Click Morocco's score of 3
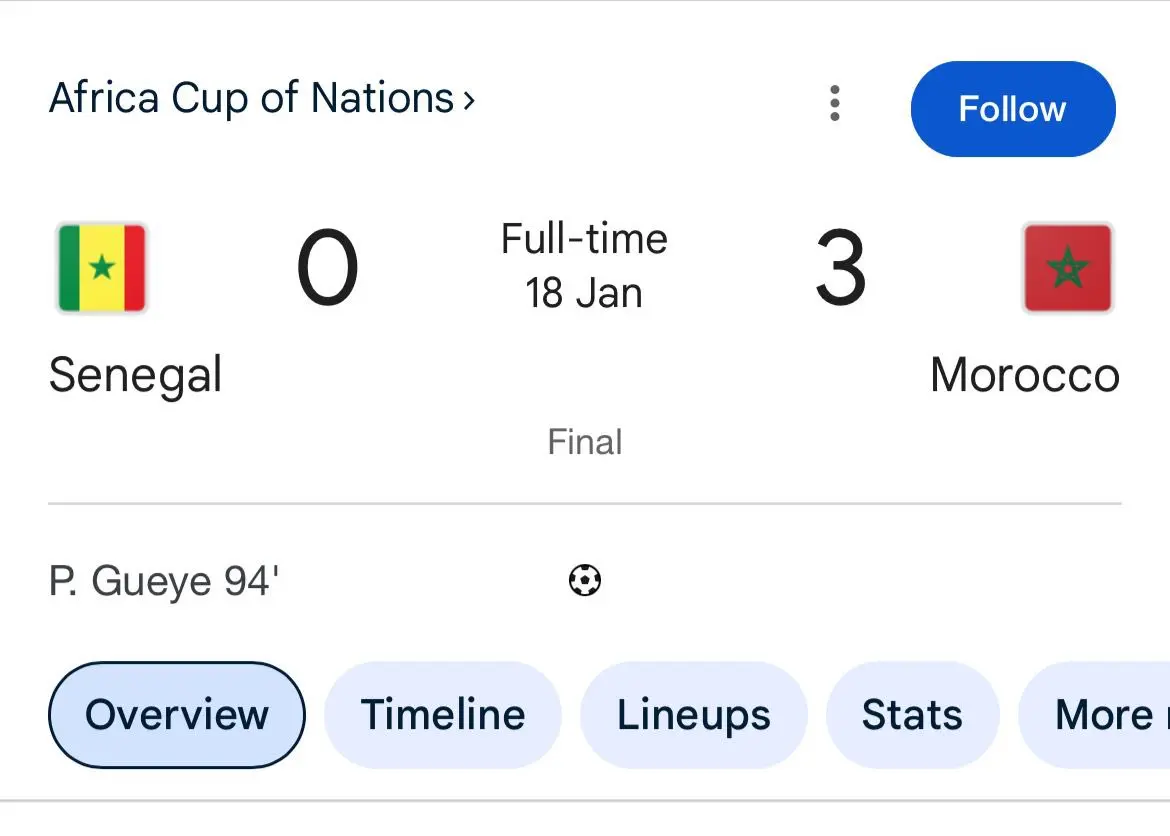Image resolution: width=1170 pixels, height=836 pixels. (x=840, y=270)
